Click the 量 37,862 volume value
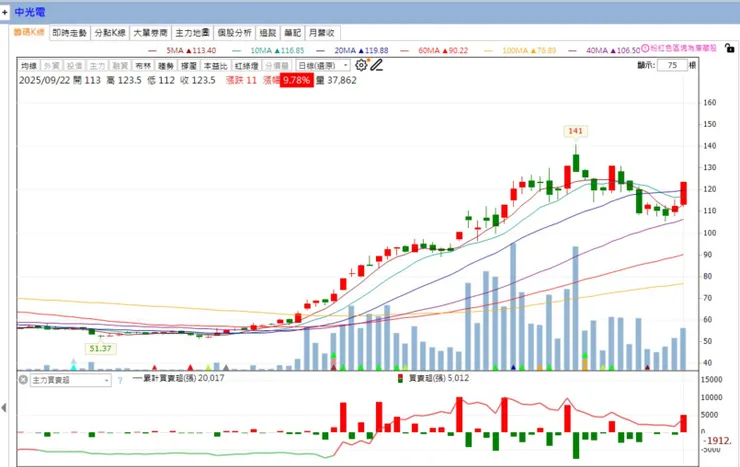Viewport: 740px width, 467px height. 336,80
